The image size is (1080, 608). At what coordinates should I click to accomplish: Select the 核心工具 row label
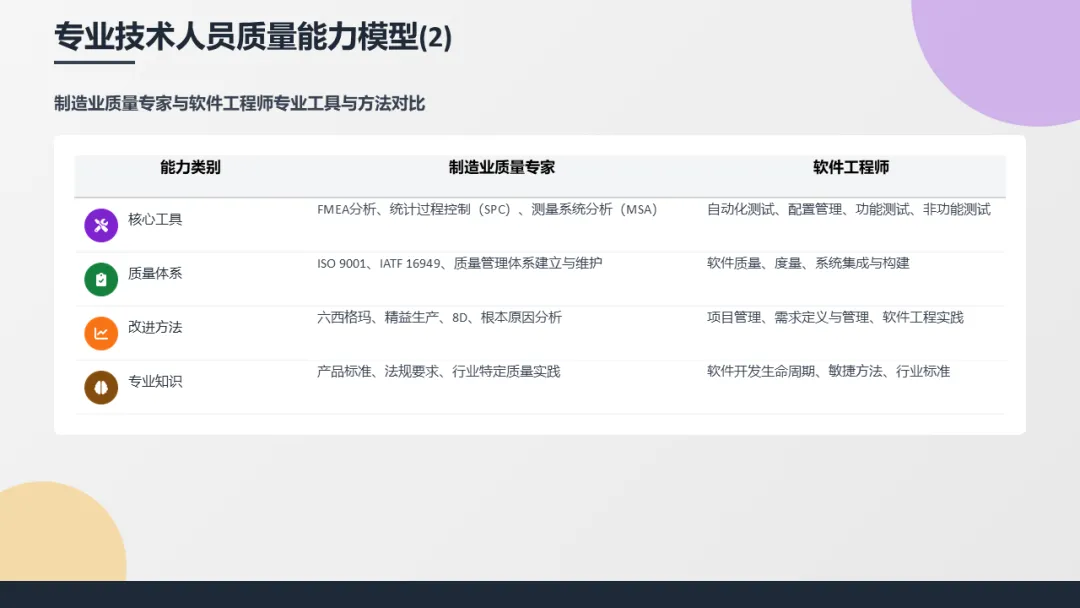pyautogui.click(x=155, y=220)
